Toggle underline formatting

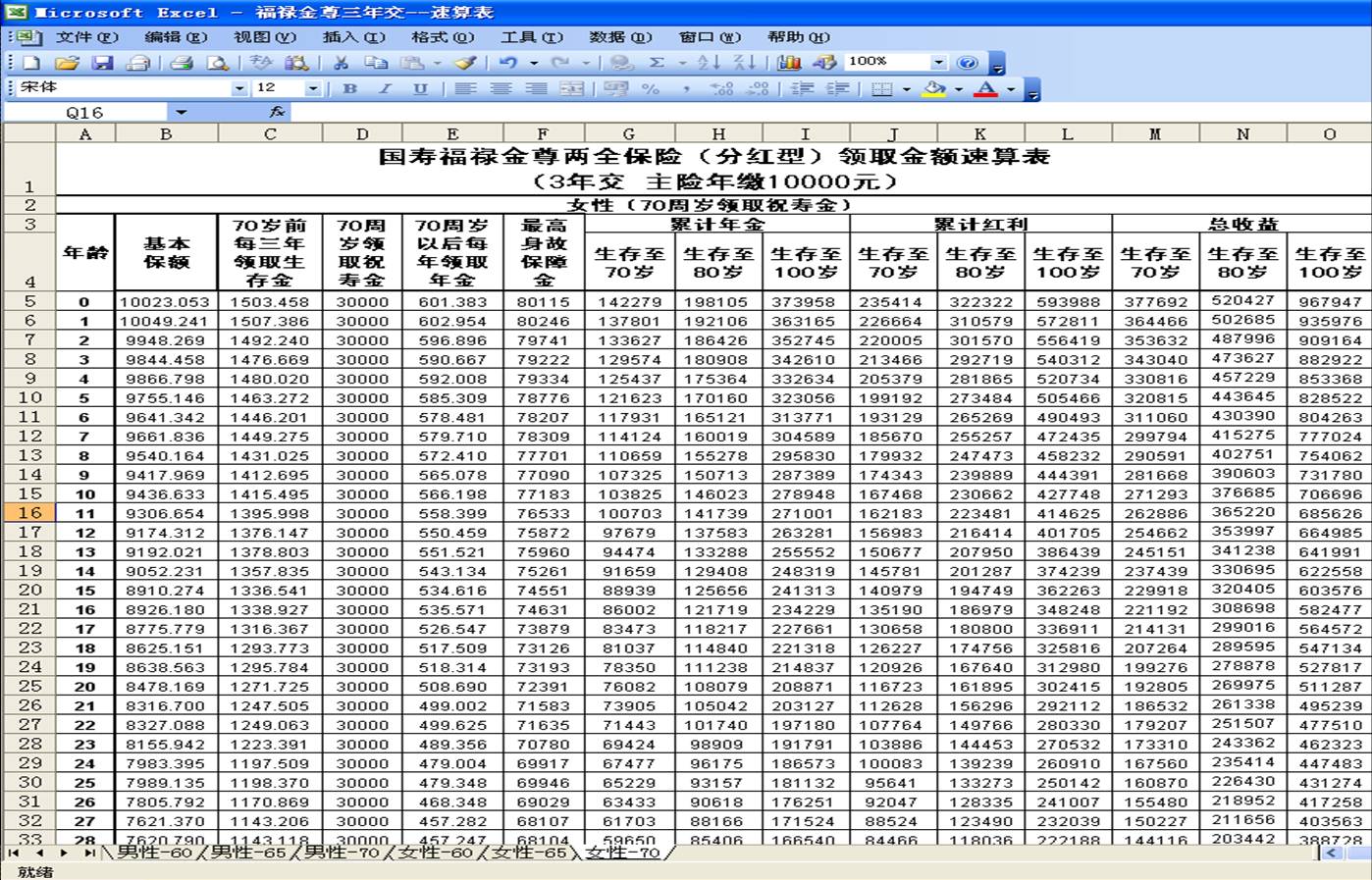(x=420, y=89)
